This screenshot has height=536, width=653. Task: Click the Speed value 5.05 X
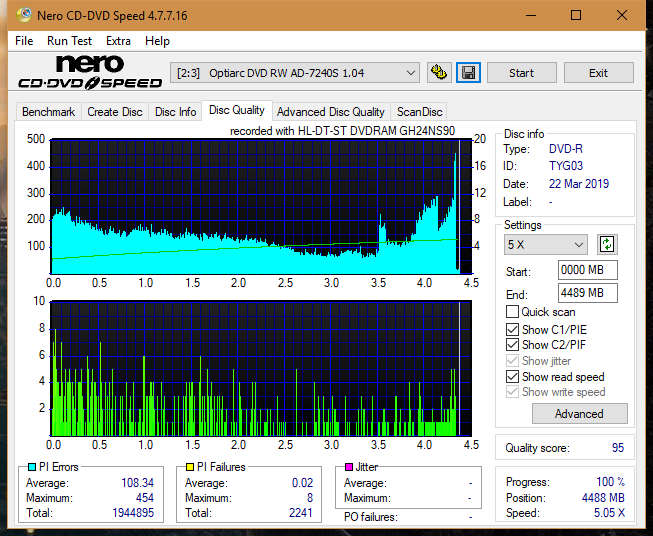[x=609, y=513]
